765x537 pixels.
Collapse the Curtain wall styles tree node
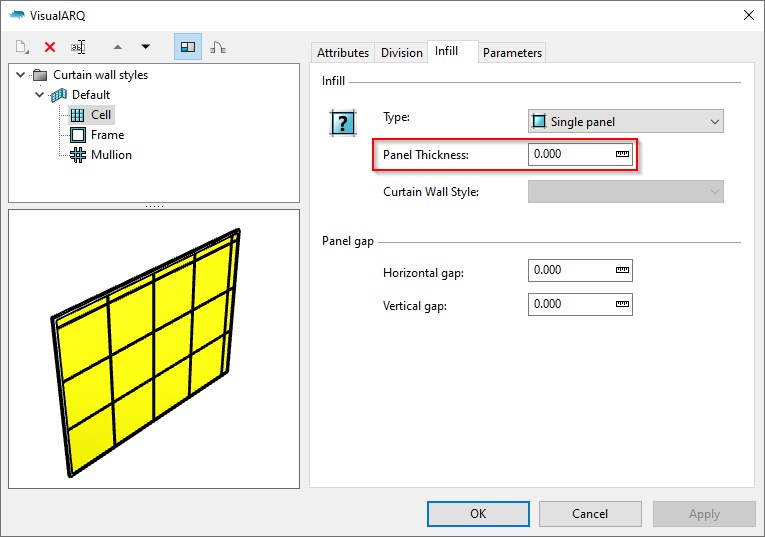point(20,75)
